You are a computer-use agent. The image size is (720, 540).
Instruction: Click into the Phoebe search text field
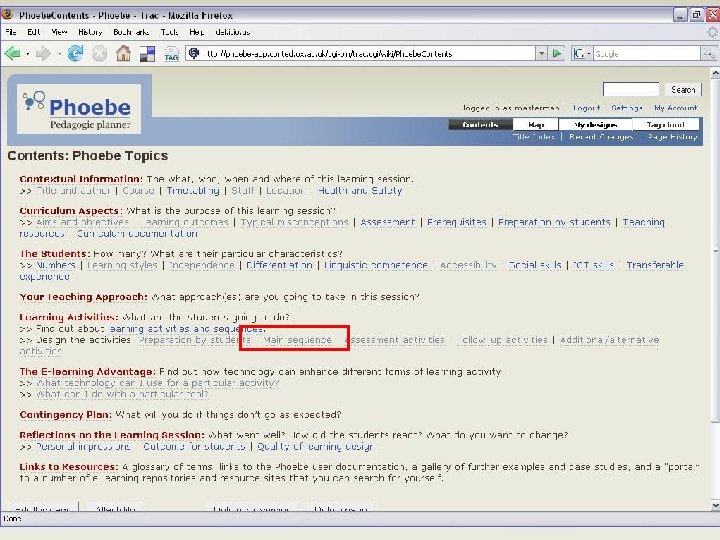click(x=631, y=89)
